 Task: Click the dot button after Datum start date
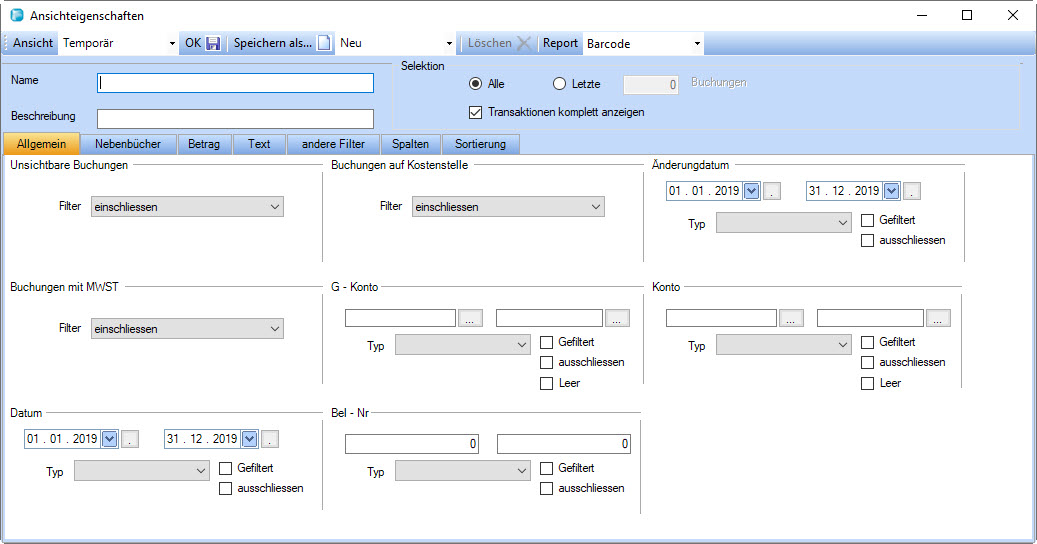tap(131, 439)
